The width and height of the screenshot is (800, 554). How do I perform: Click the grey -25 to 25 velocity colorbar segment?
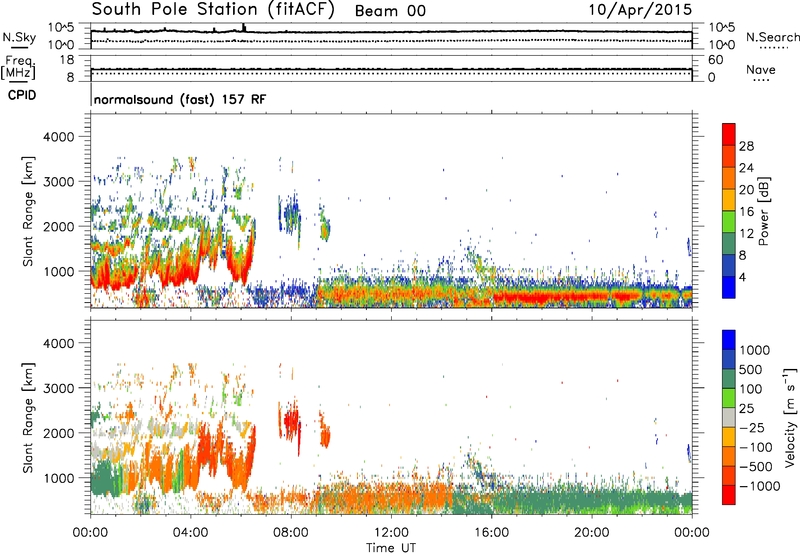pyautogui.click(x=729, y=417)
